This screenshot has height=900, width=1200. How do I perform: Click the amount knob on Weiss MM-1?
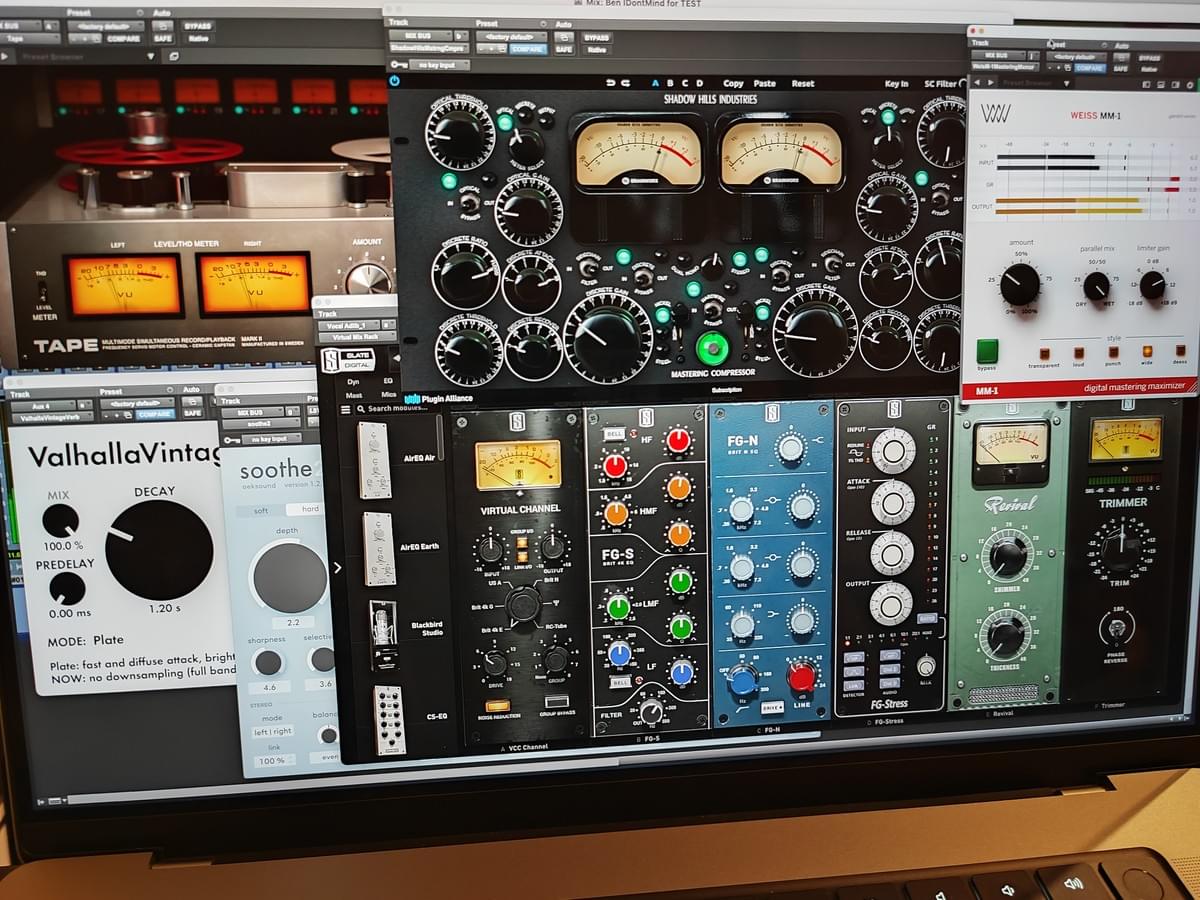click(1020, 284)
